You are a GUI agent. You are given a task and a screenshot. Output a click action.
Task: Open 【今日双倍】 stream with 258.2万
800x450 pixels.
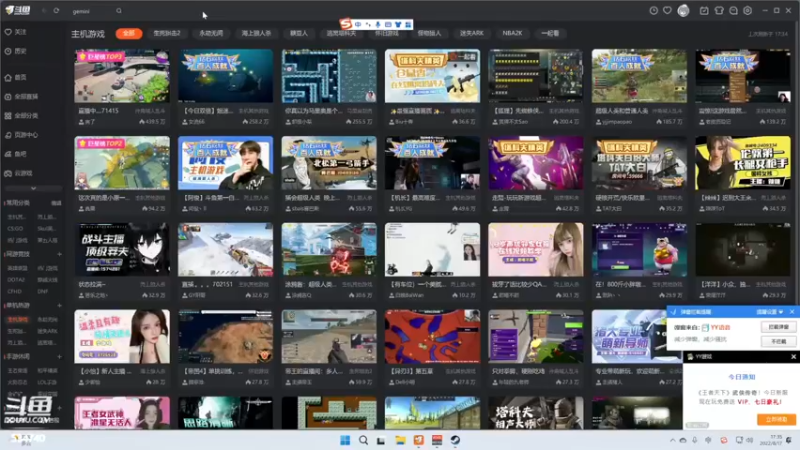click(x=225, y=76)
